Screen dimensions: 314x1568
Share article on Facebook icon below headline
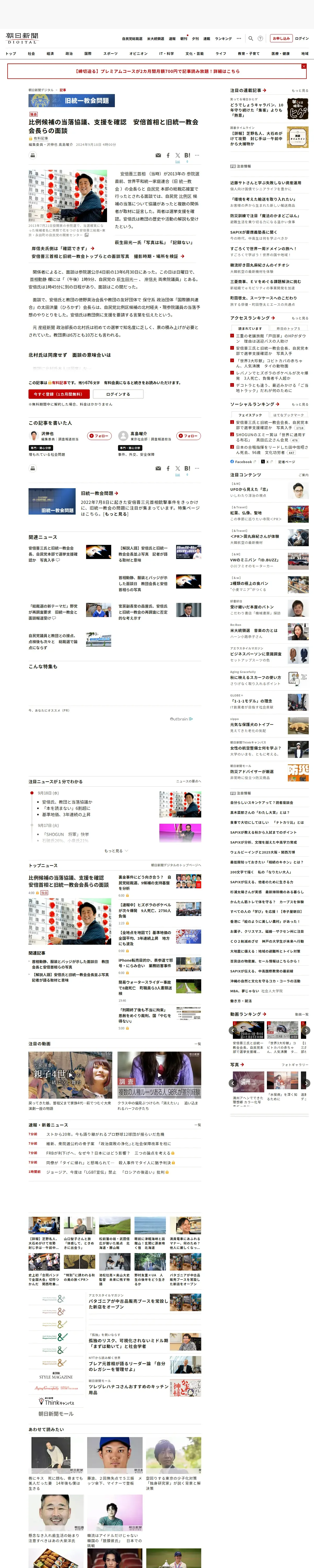tap(168, 155)
